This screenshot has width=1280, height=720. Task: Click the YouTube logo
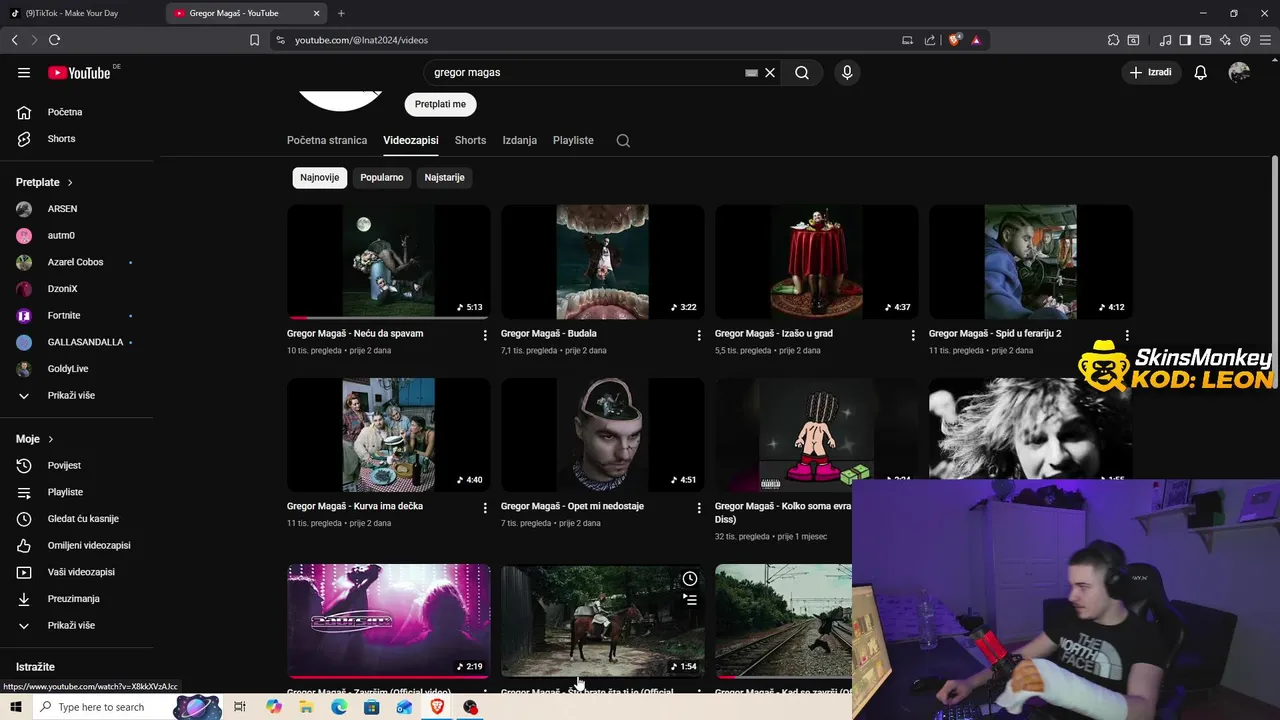(79, 72)
